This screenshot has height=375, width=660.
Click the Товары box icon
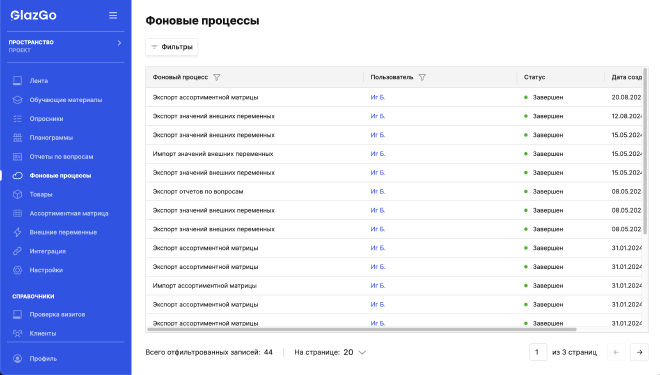pos(17,194)
